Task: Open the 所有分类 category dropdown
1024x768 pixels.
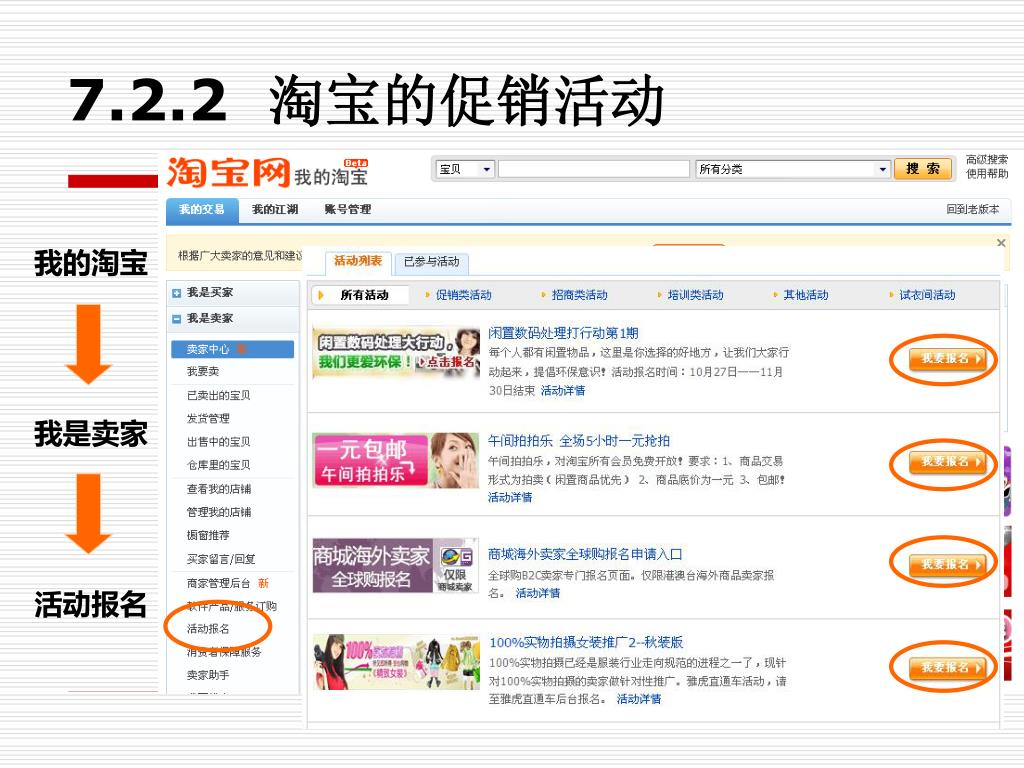Action: pos(793,170)
